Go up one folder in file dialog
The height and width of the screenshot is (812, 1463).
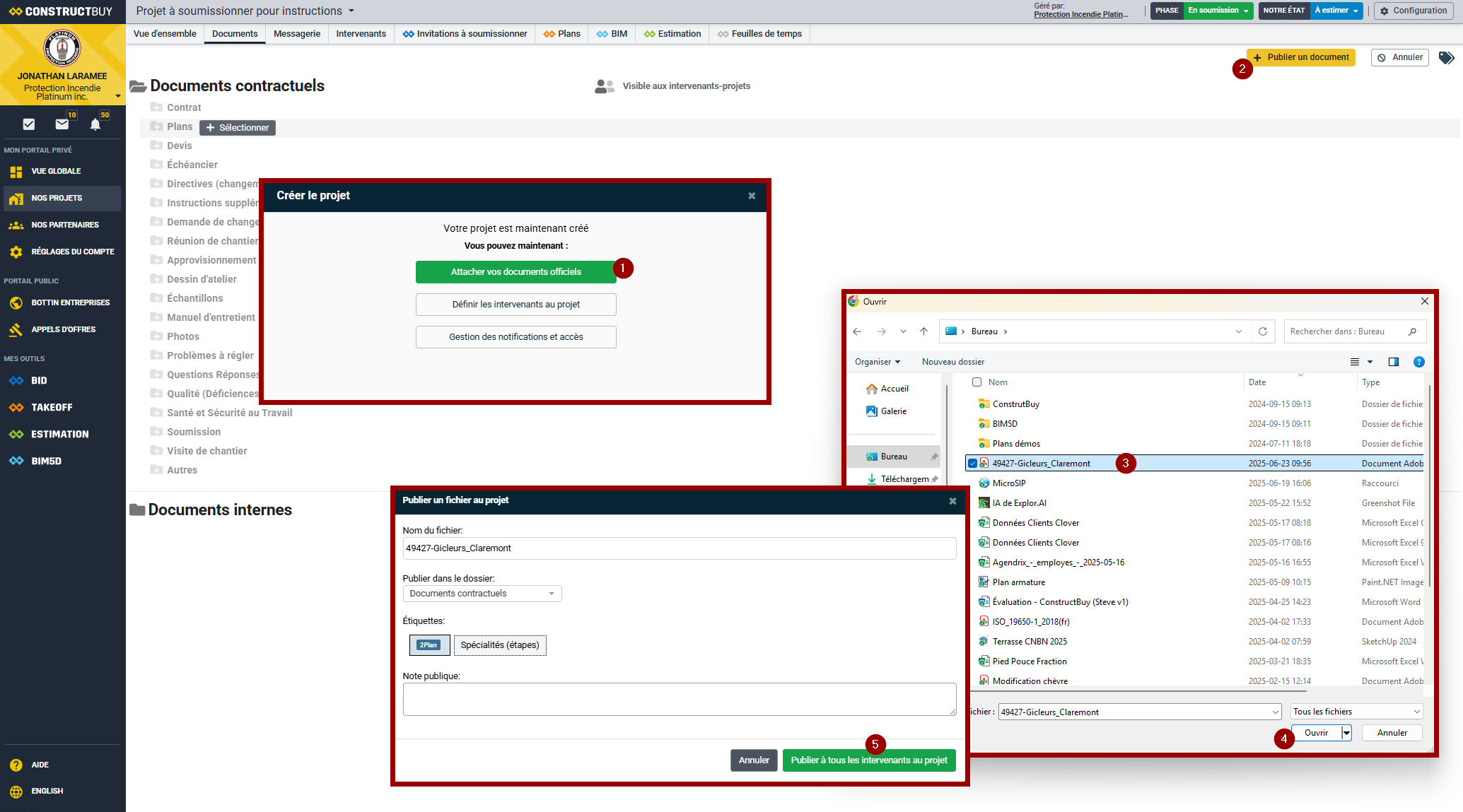pos(923,331)
